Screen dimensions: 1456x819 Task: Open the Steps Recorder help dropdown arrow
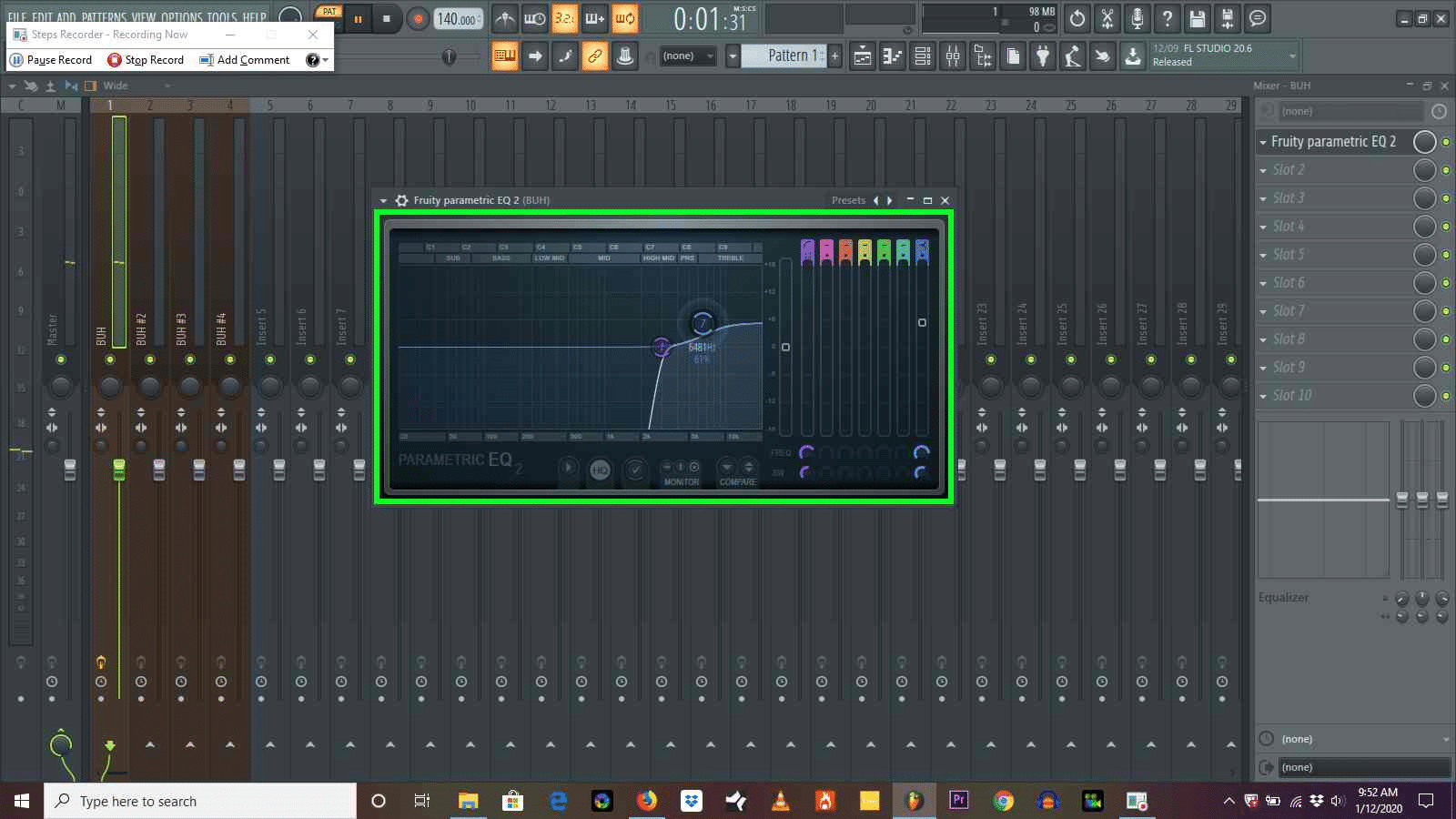326,60
